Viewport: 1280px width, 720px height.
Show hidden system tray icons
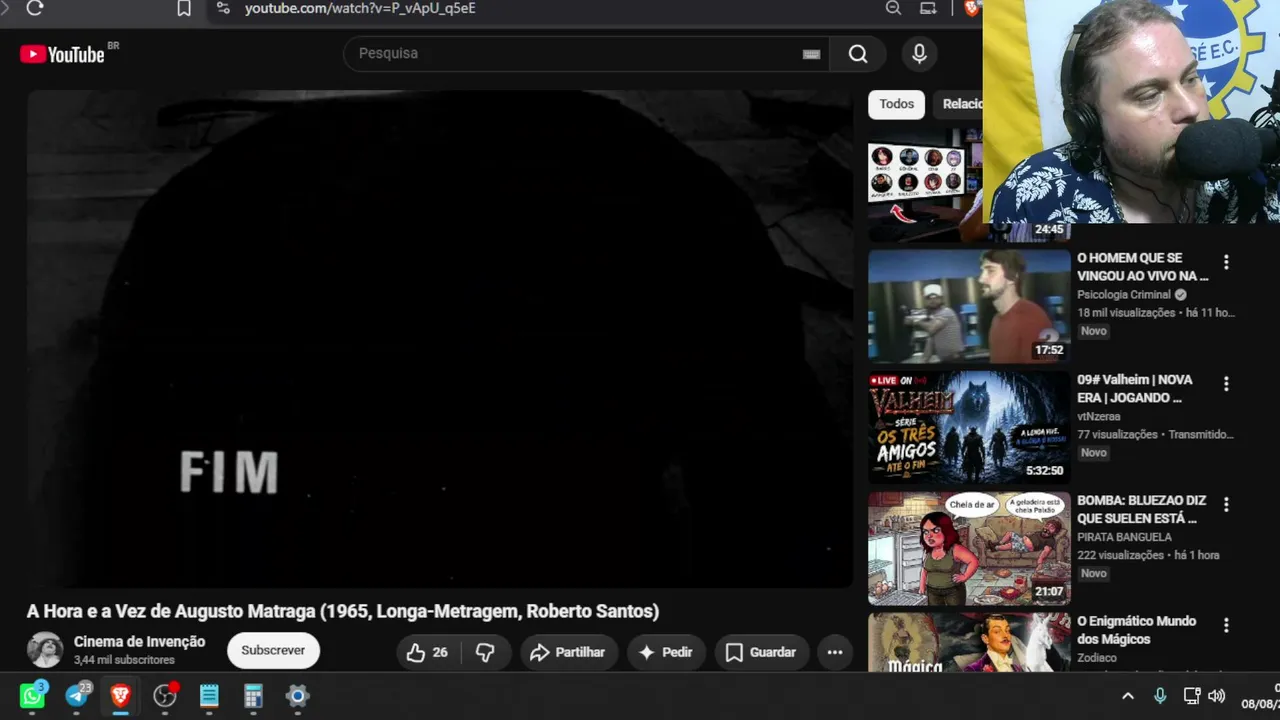point(1128,696)
